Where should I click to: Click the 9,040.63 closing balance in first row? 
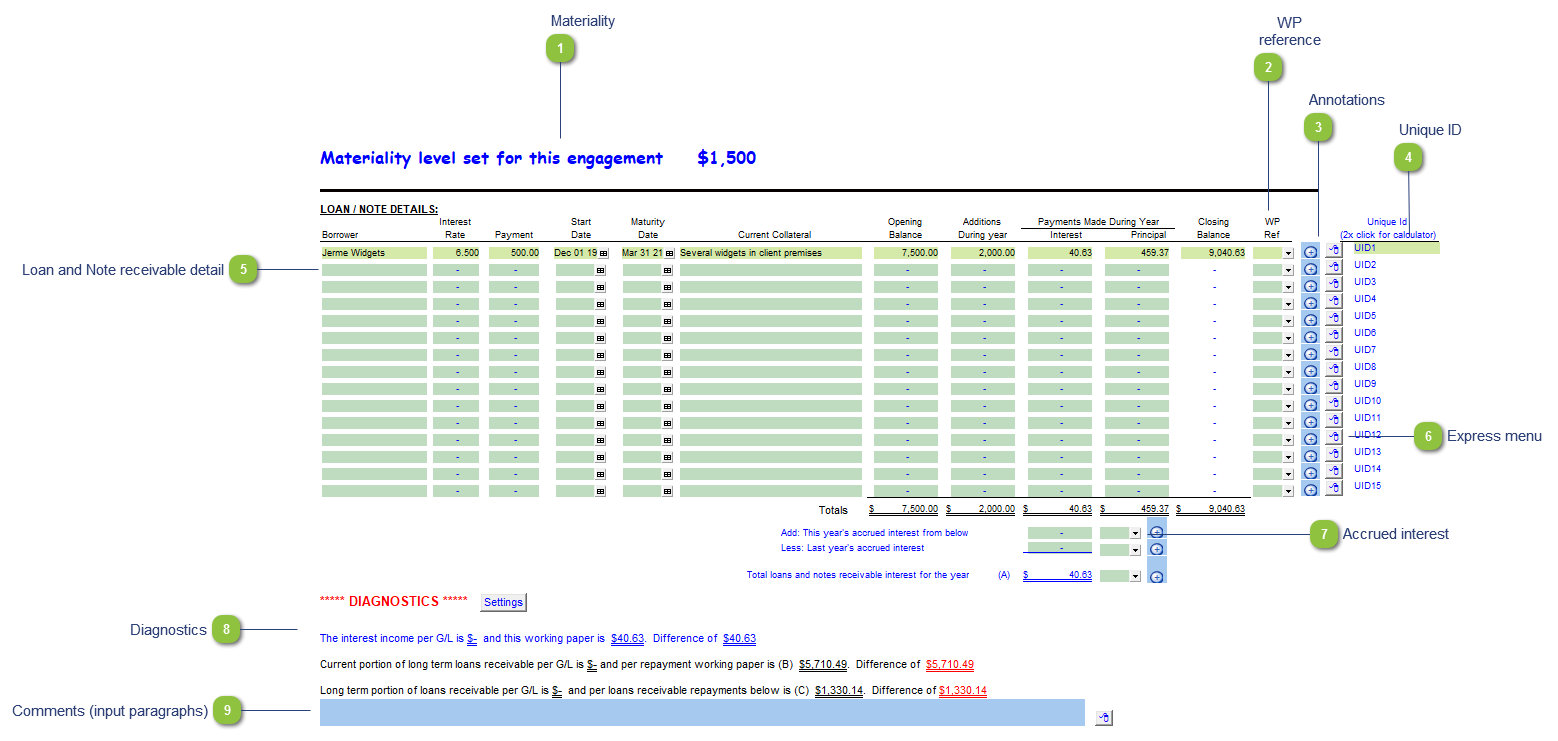pyautogui.click(x=1212, y=253)
